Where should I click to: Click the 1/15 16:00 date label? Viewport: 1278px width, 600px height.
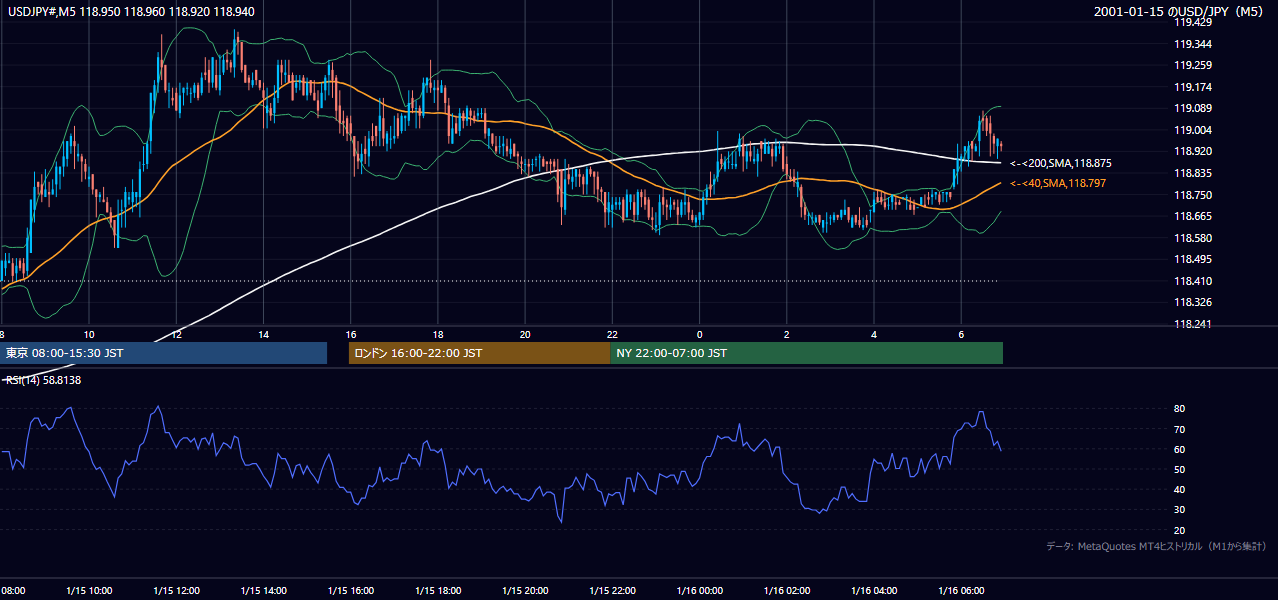tap(351, 590)
